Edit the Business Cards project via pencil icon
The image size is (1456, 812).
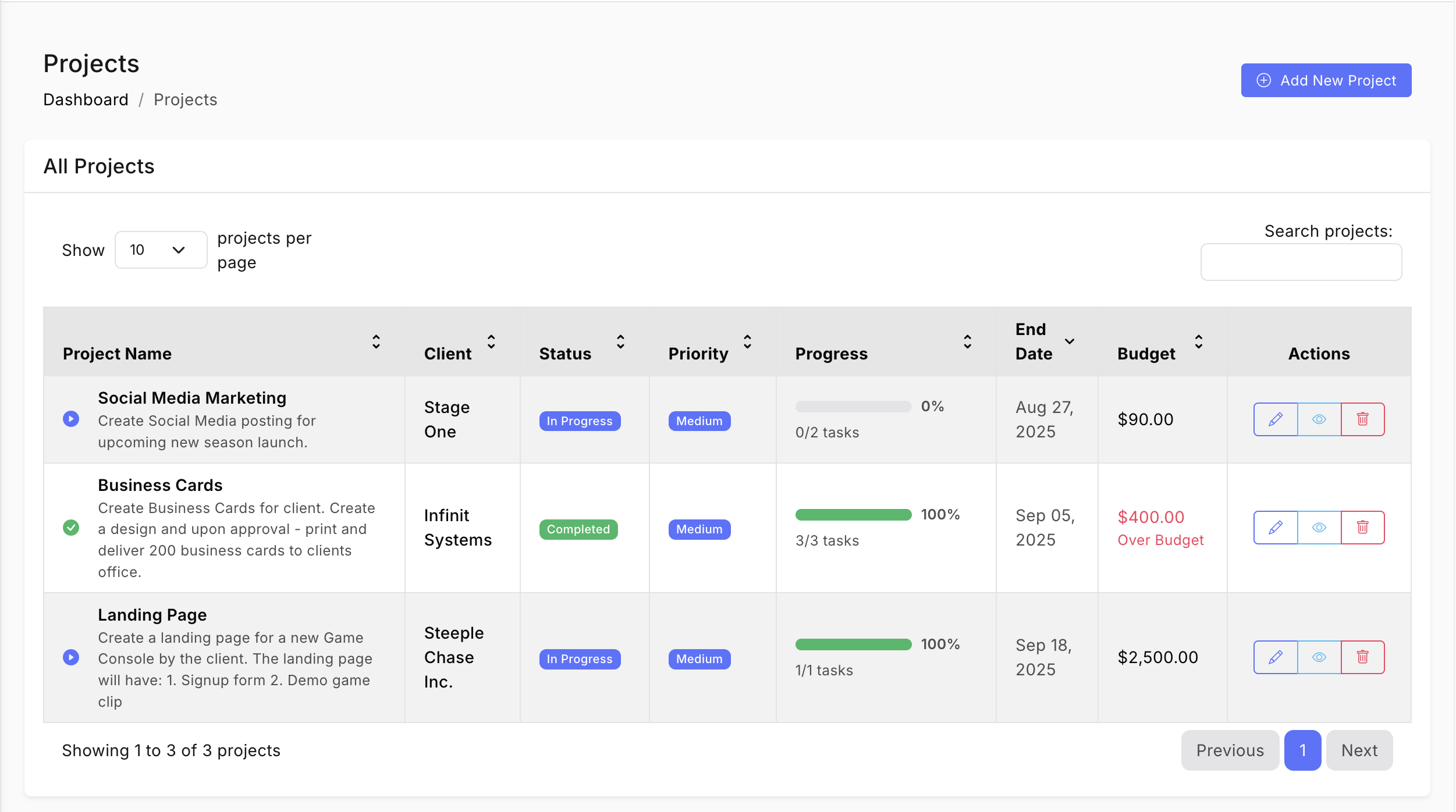point(1275,528)
